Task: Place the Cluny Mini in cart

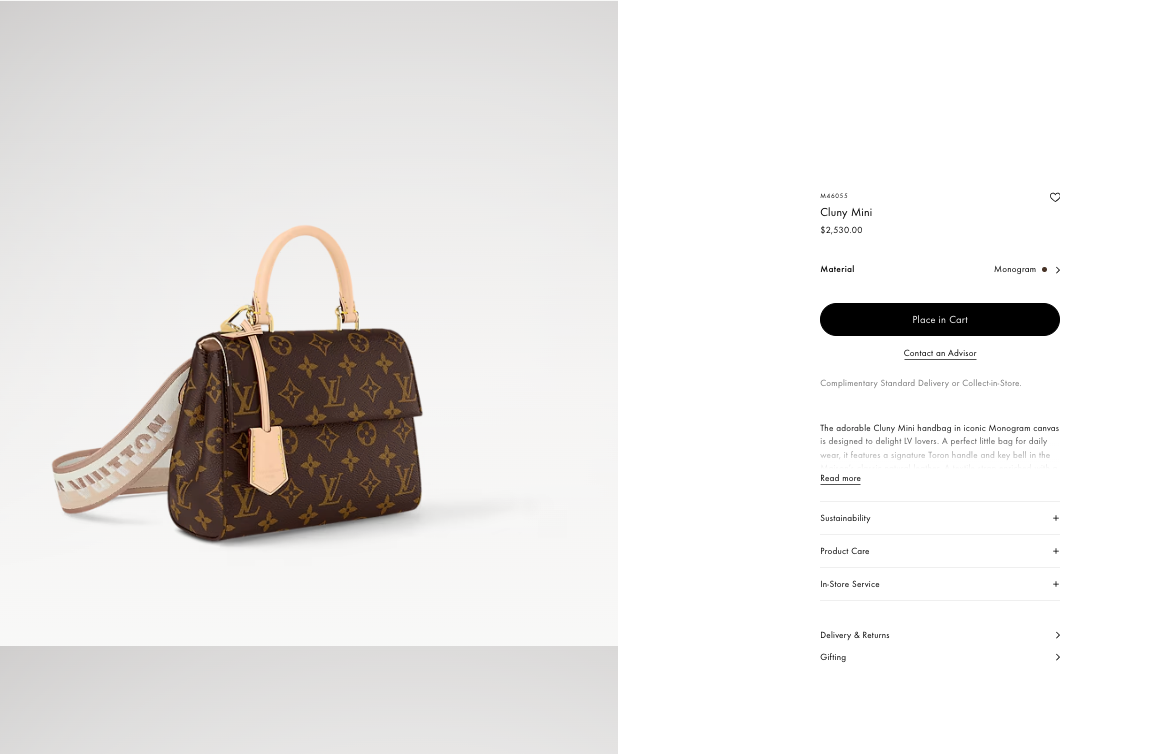Action: 940,320
